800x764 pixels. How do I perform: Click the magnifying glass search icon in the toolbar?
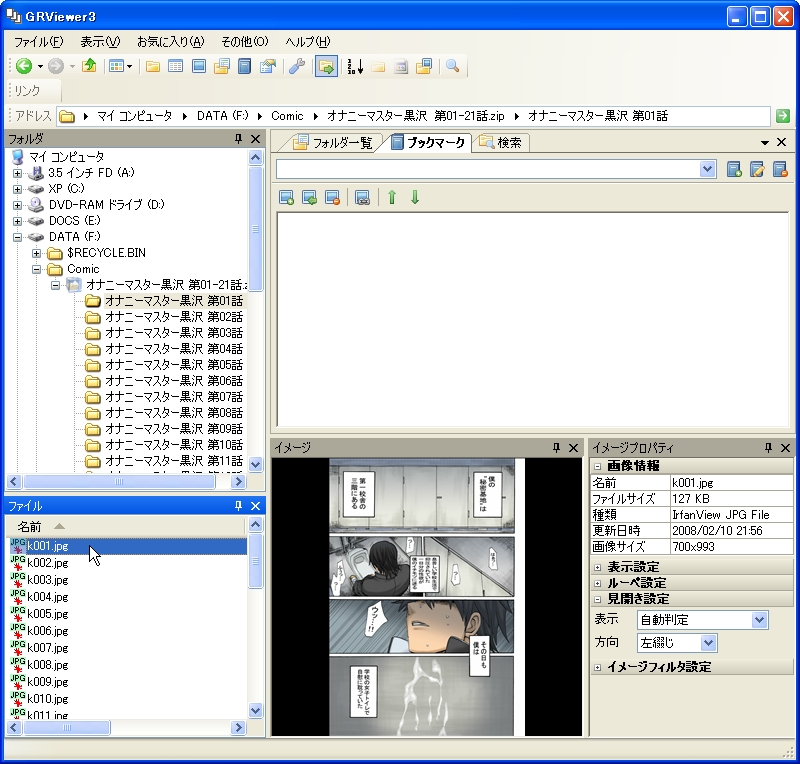coord(453,66)
